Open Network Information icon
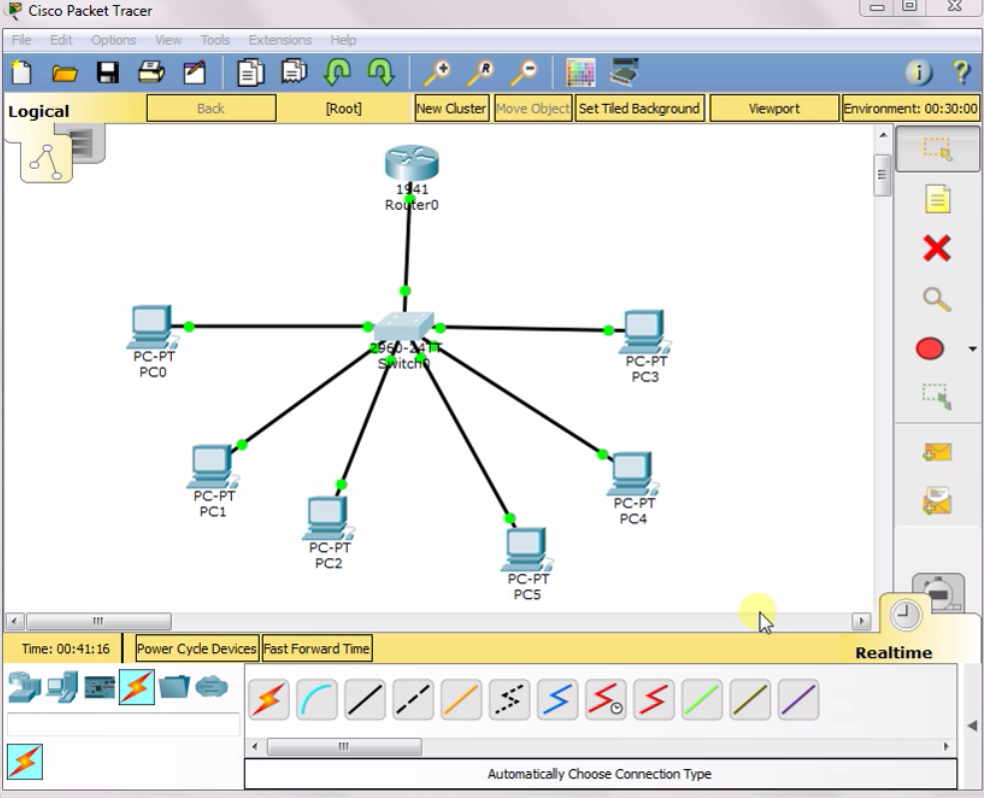This screenshot has height=798, width=984. coord(918,73)
